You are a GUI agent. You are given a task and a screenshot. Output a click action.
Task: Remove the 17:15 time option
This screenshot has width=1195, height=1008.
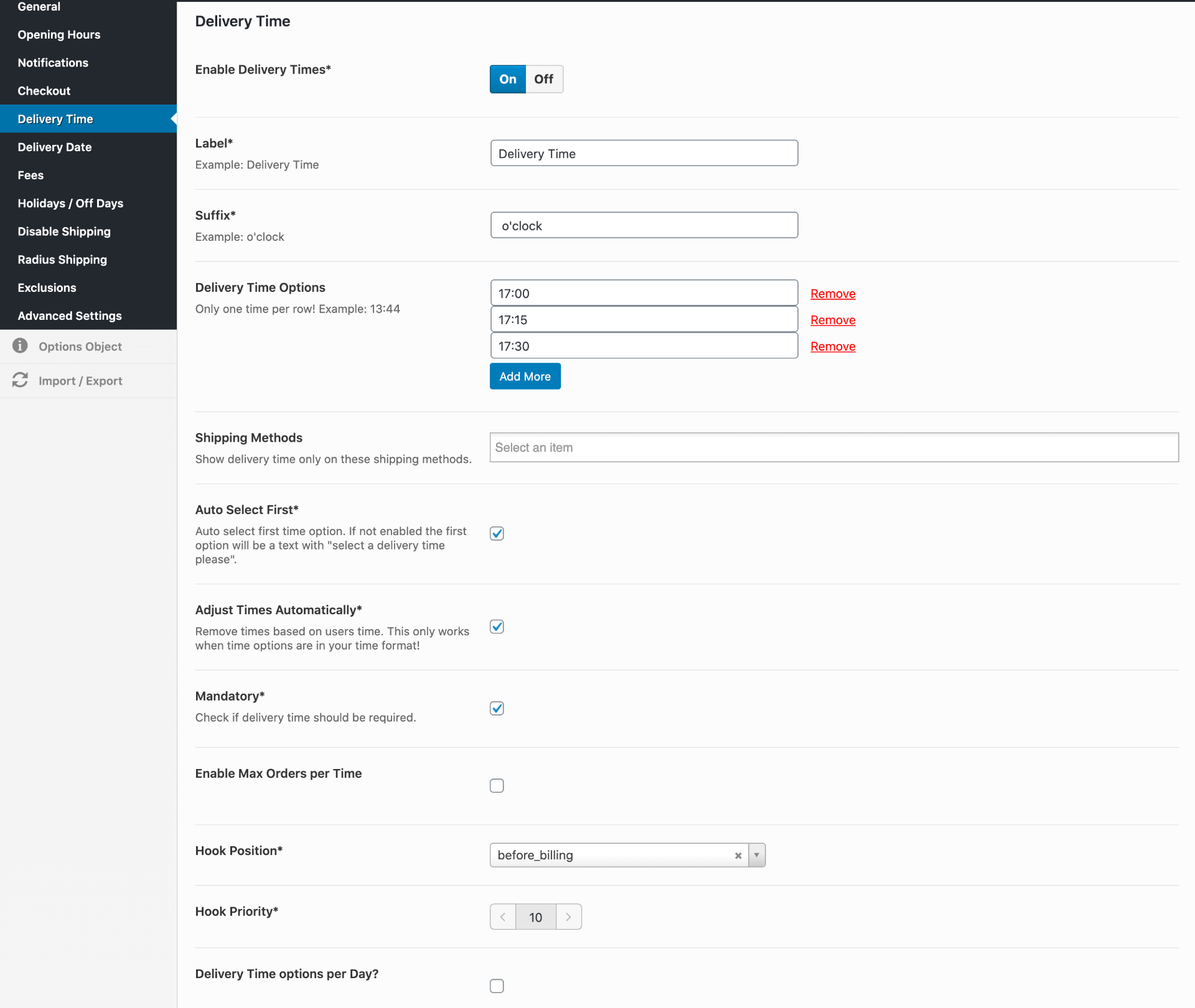(833, 320)
